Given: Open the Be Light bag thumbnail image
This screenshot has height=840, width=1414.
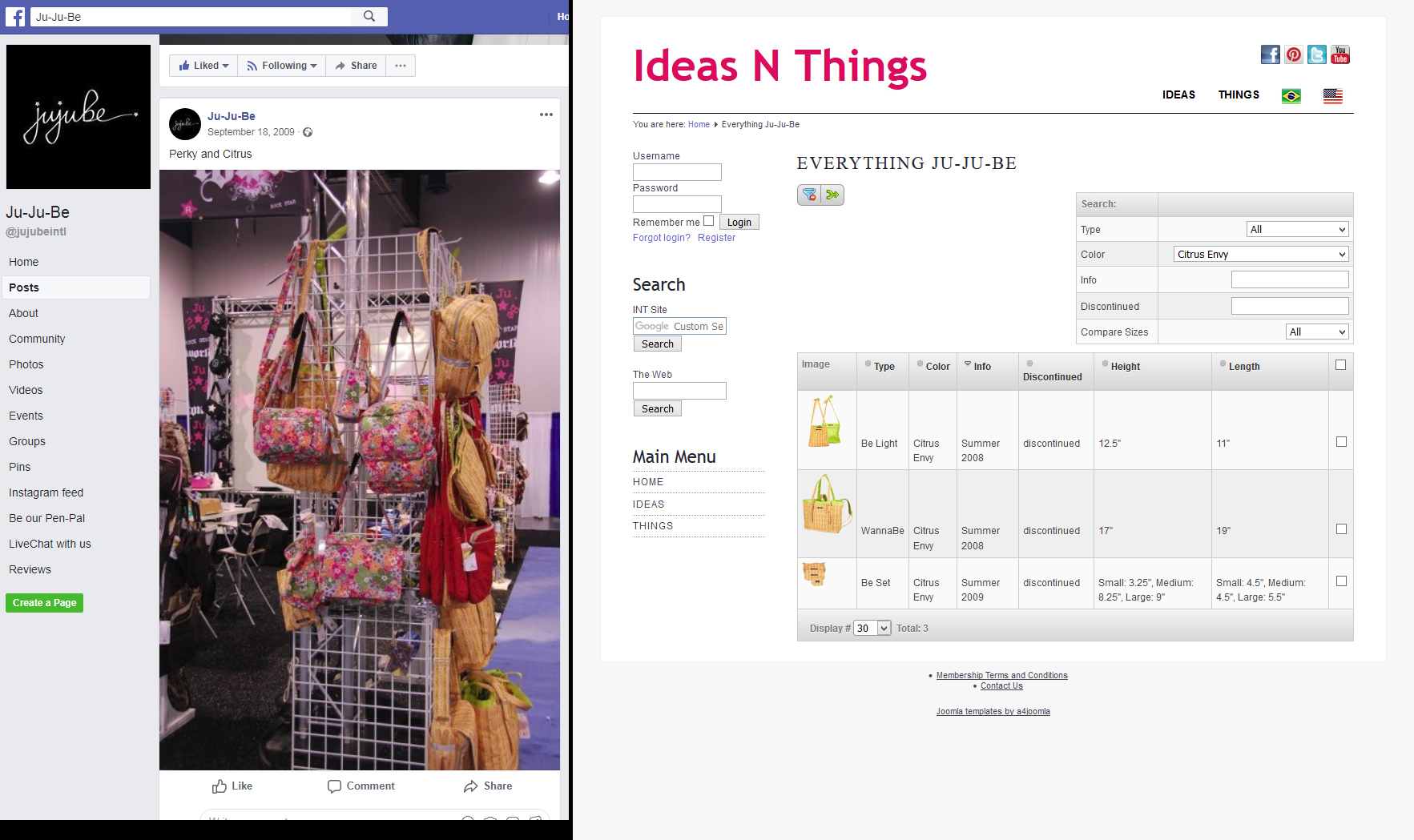Looking at the screenshot, I should [824, 420].
